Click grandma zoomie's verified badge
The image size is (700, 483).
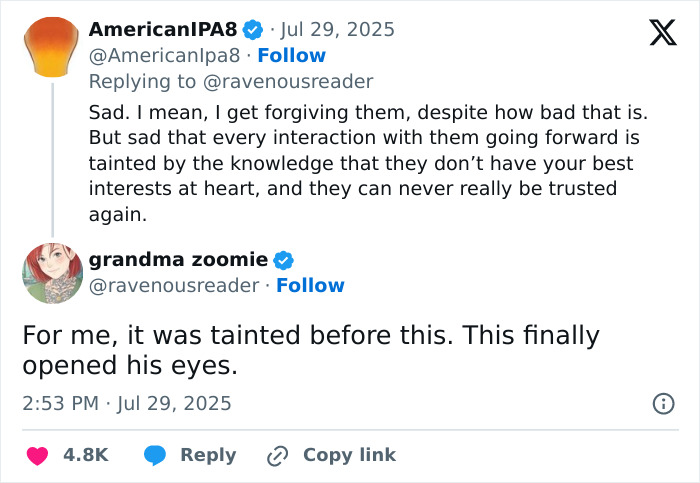284,260
